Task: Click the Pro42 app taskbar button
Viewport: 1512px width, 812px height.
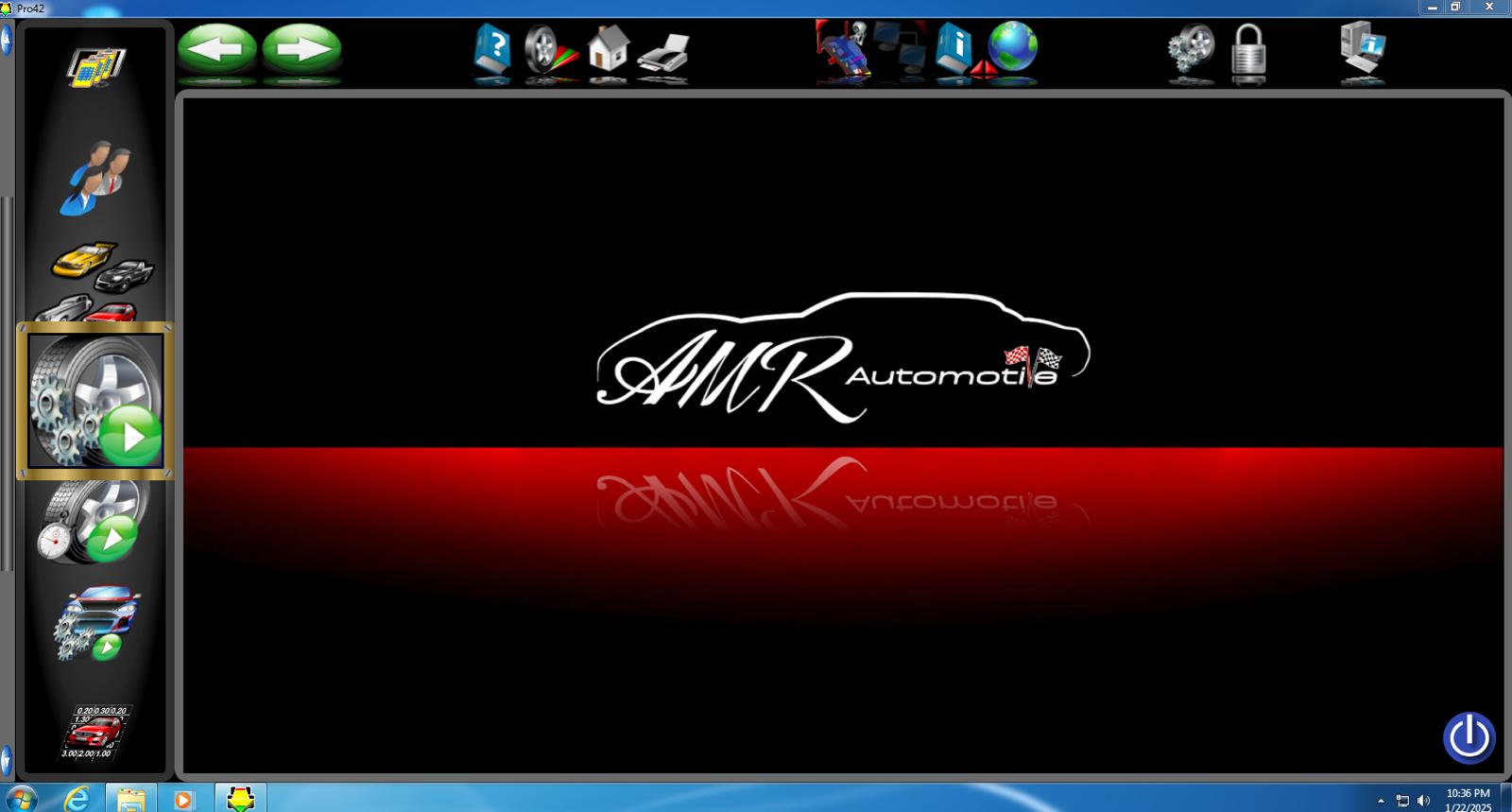Action: 240,798
